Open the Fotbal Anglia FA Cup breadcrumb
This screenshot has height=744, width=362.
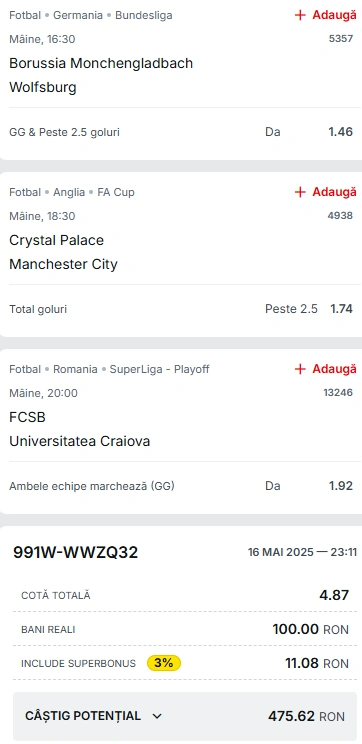pyautogui.click(x=72, y=192)
